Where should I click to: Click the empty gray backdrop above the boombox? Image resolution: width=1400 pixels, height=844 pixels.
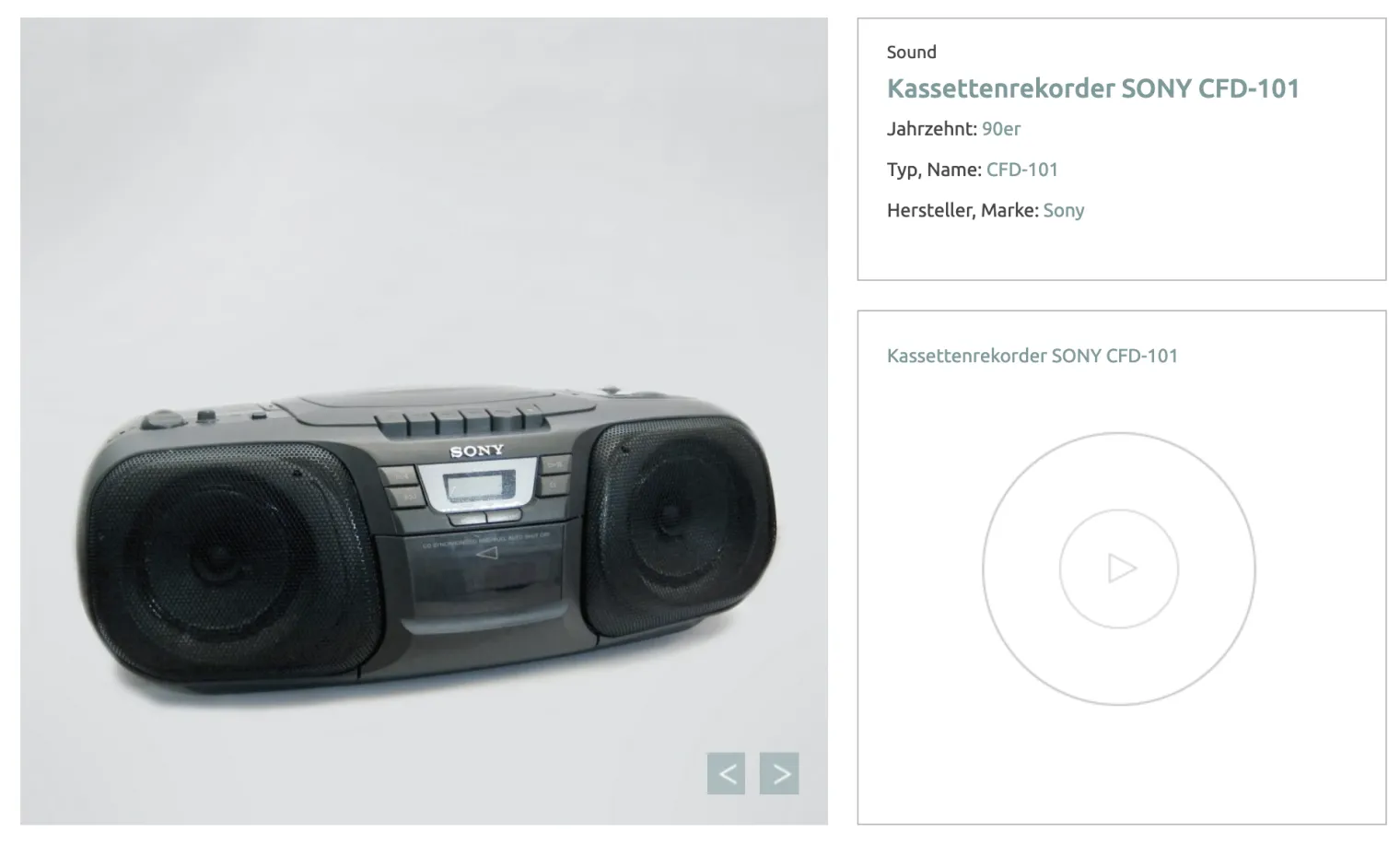tap(424, 203)
